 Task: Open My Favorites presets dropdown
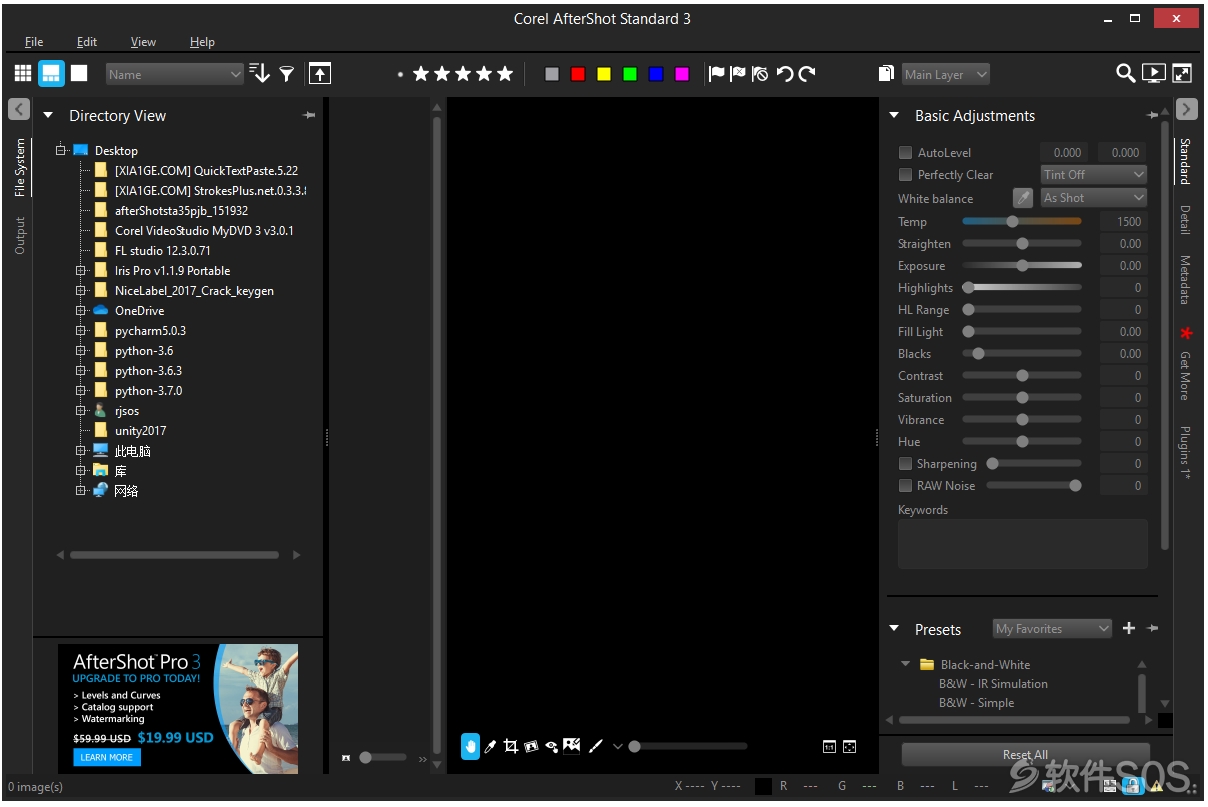1052,628
